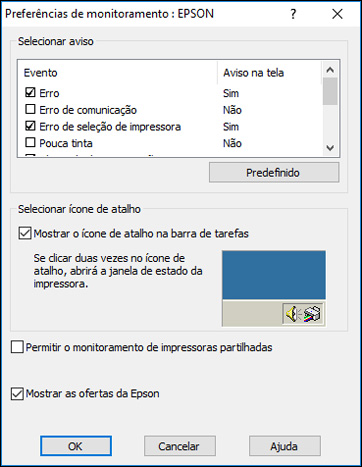Click the event list scrollbar thumb
Viewport: 362px width, 467px height.
click(x=330, y=91)
